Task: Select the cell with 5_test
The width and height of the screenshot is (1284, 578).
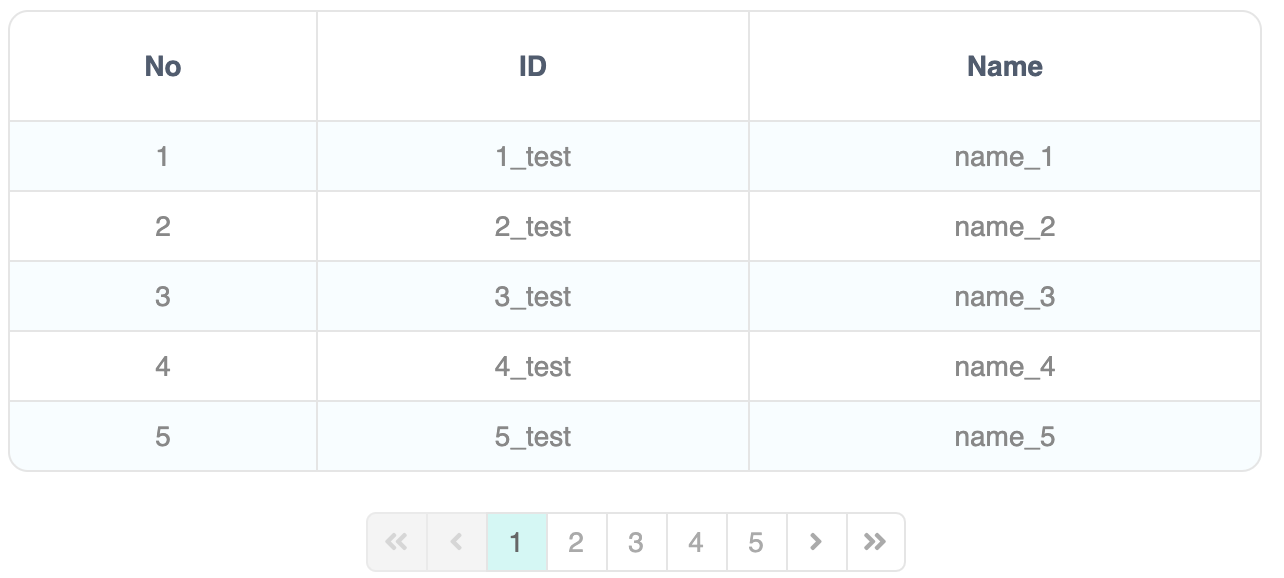Action: click(533, 436)
